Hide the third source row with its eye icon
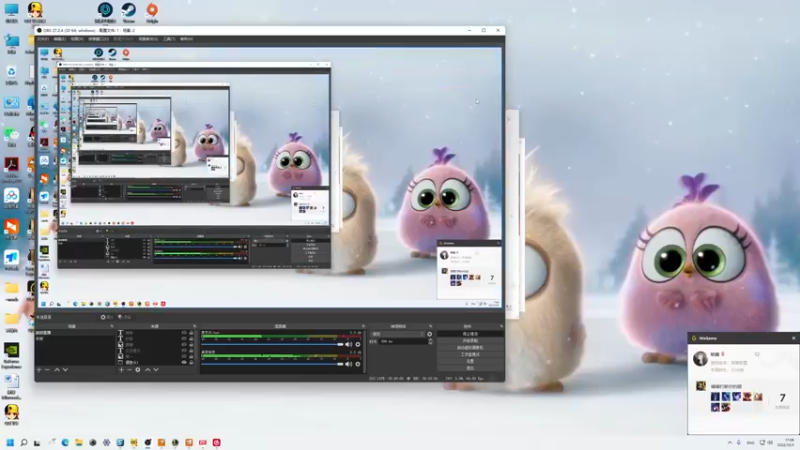Screen dimensions: 800x450 coord(184,344)
